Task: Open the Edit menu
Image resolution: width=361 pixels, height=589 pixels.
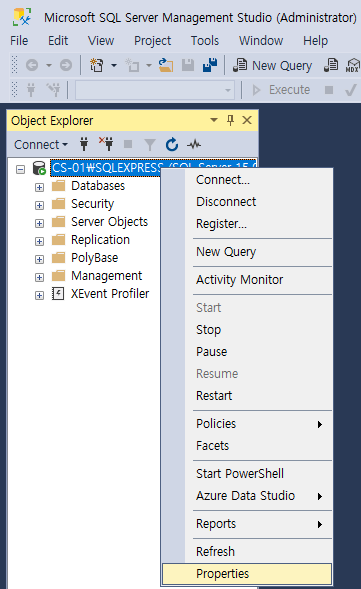Action: point(58,41)
